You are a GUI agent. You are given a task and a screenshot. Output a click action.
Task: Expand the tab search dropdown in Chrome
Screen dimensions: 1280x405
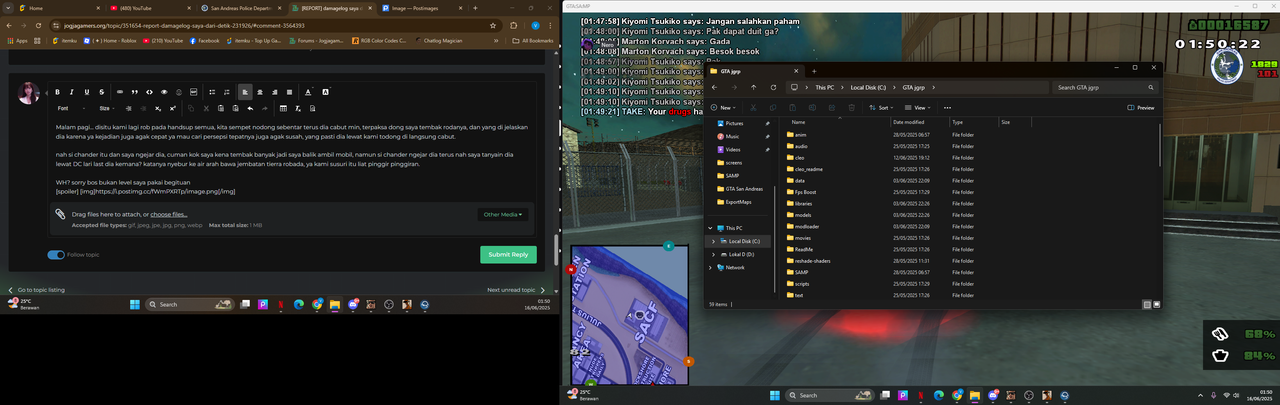click(x=8, y=8)
